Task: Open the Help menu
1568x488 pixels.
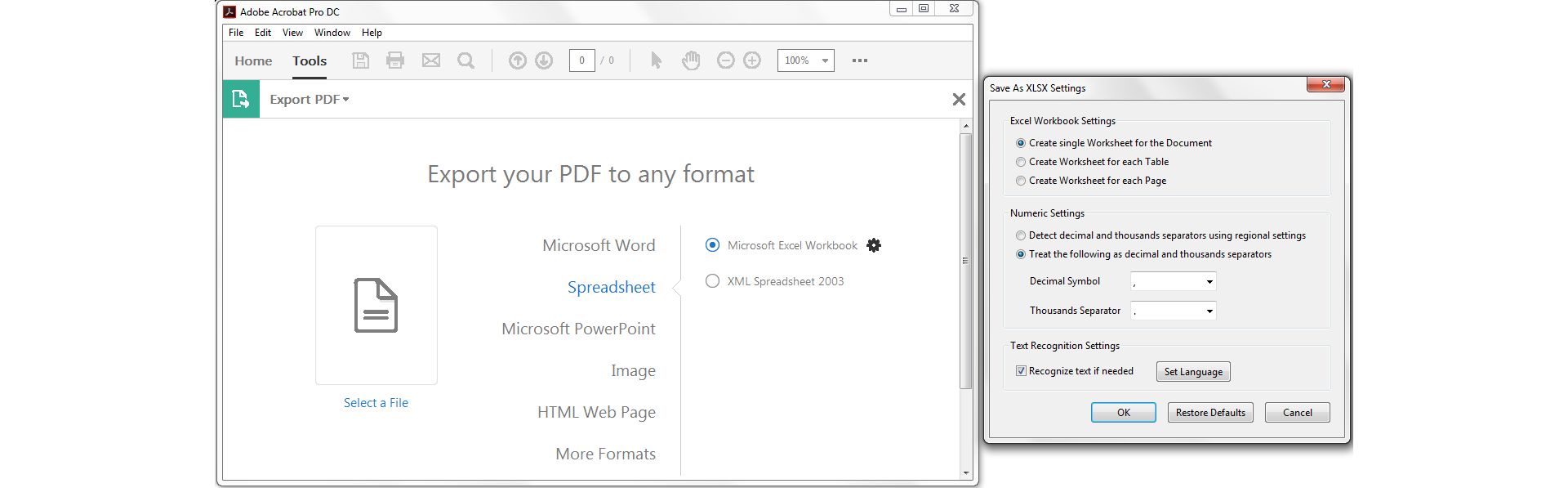Action: point(372,33)
